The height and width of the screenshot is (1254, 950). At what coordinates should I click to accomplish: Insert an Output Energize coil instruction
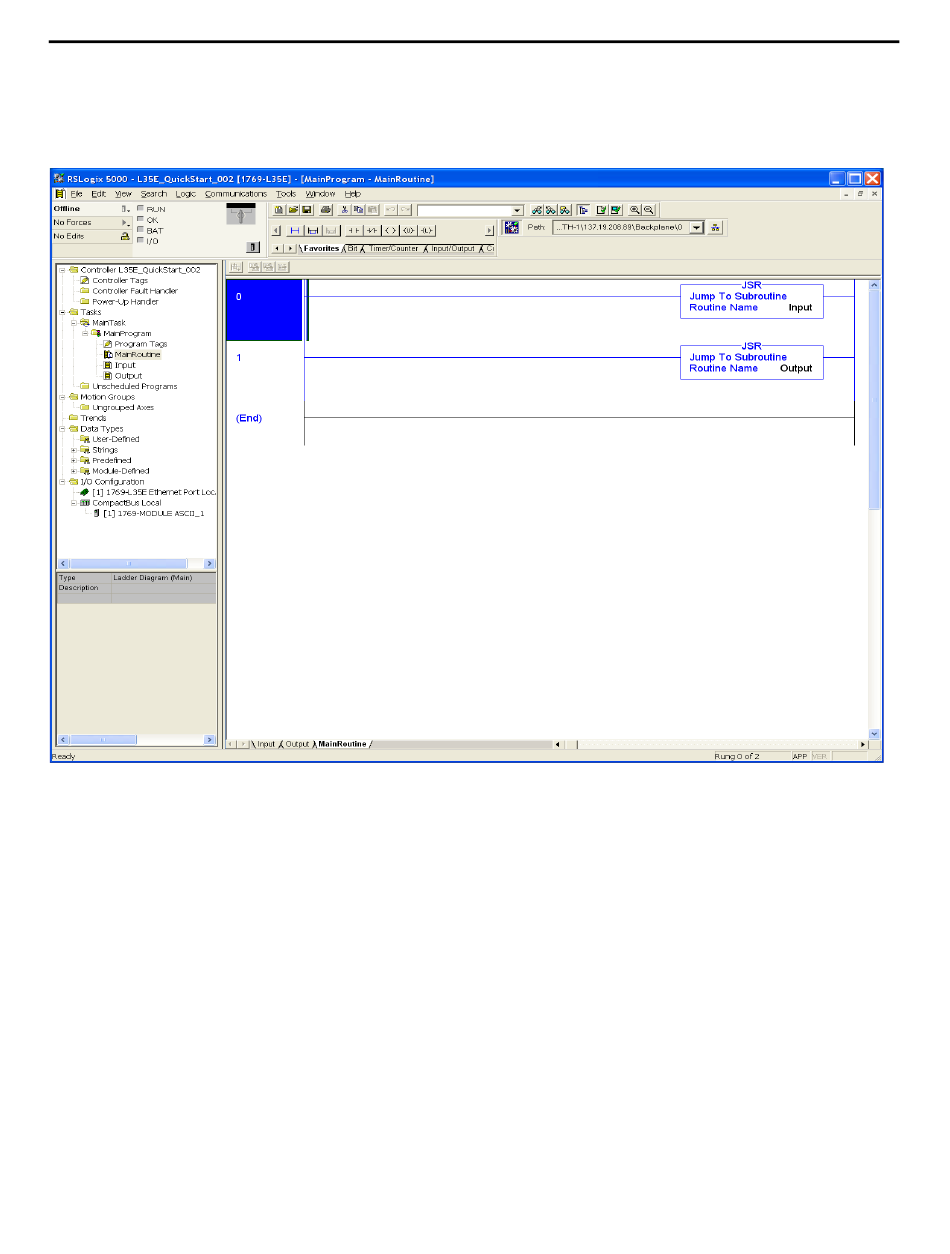point(391,230)
